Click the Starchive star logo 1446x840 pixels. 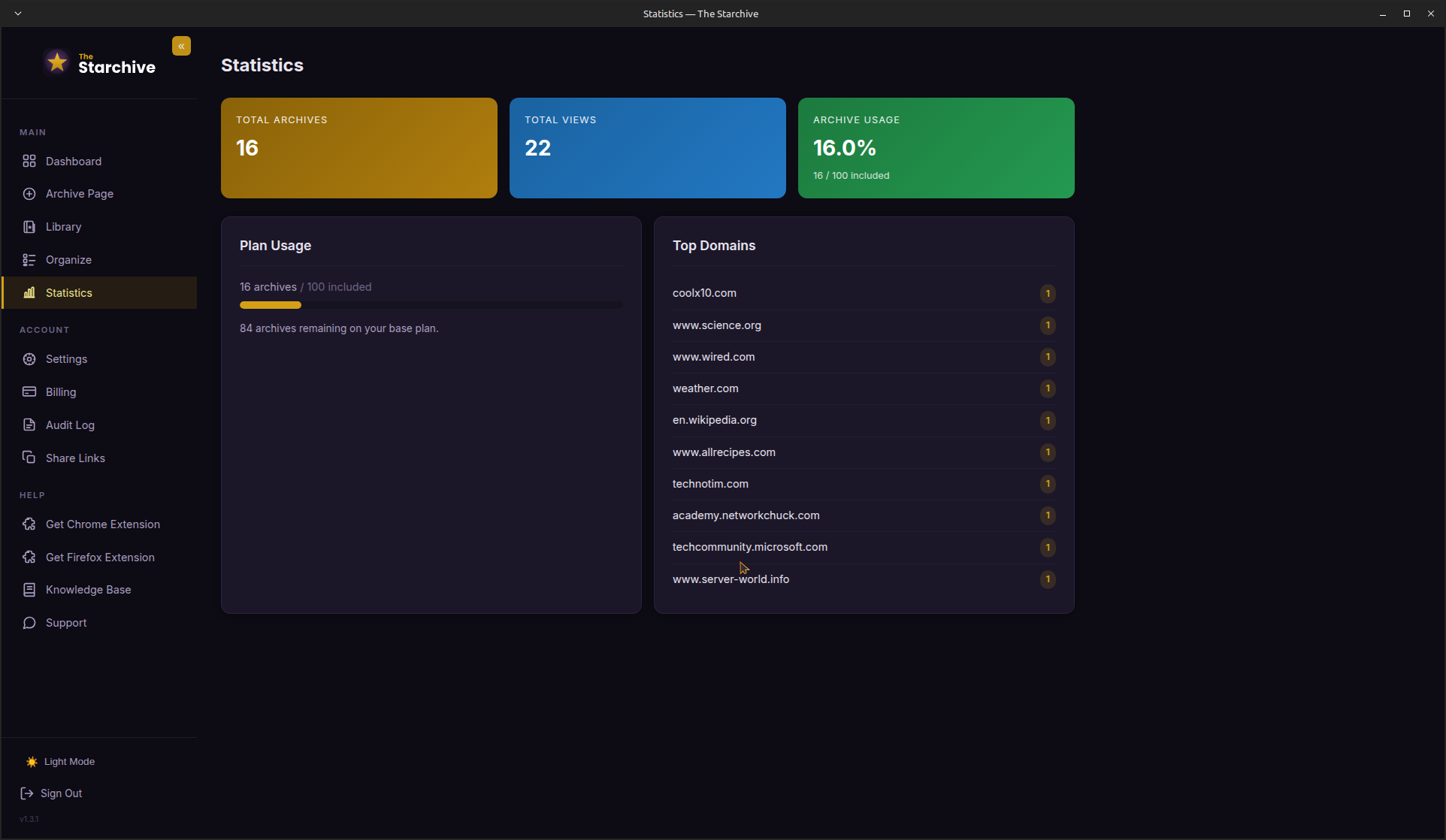pyautogui.click(x=57, y=62)
